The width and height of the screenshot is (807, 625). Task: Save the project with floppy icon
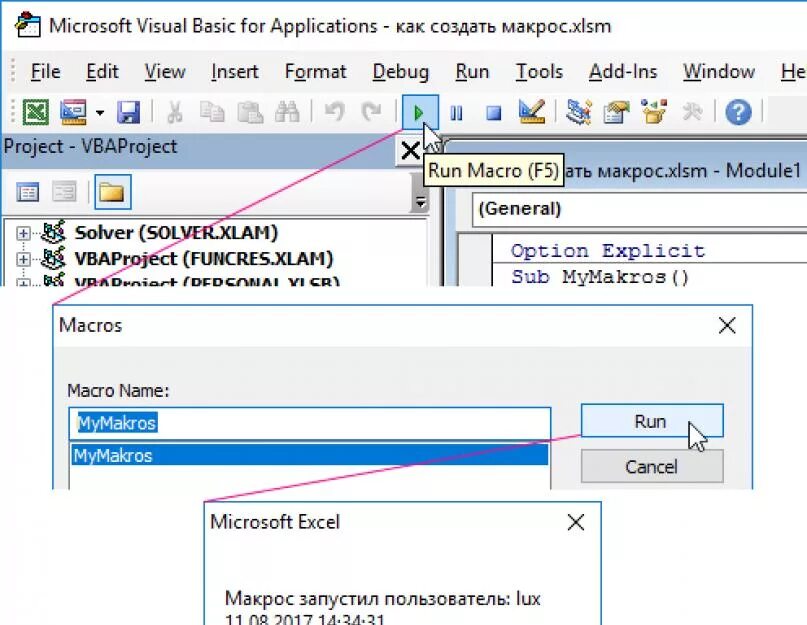(x=129, y=112)
